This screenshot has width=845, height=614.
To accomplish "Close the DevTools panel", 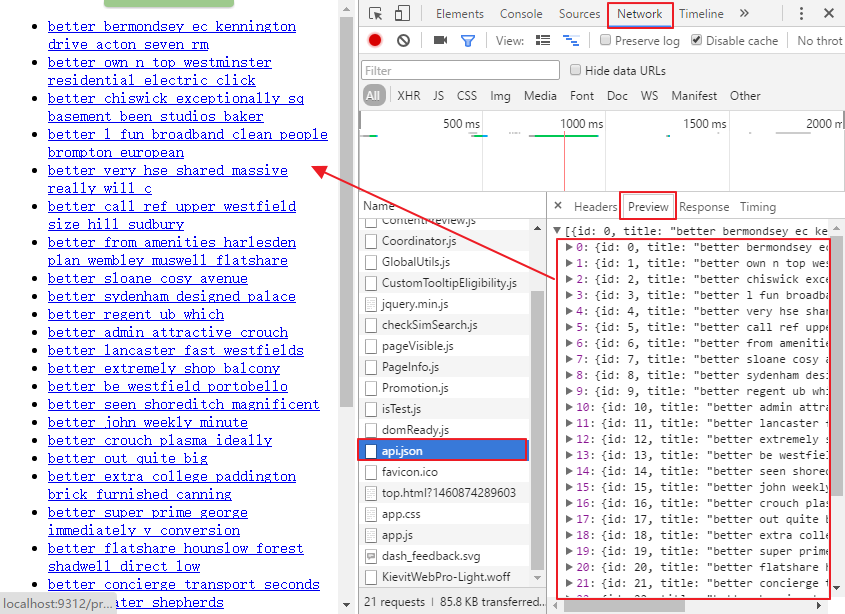I will pyautogui.click(x=829, y=13).
